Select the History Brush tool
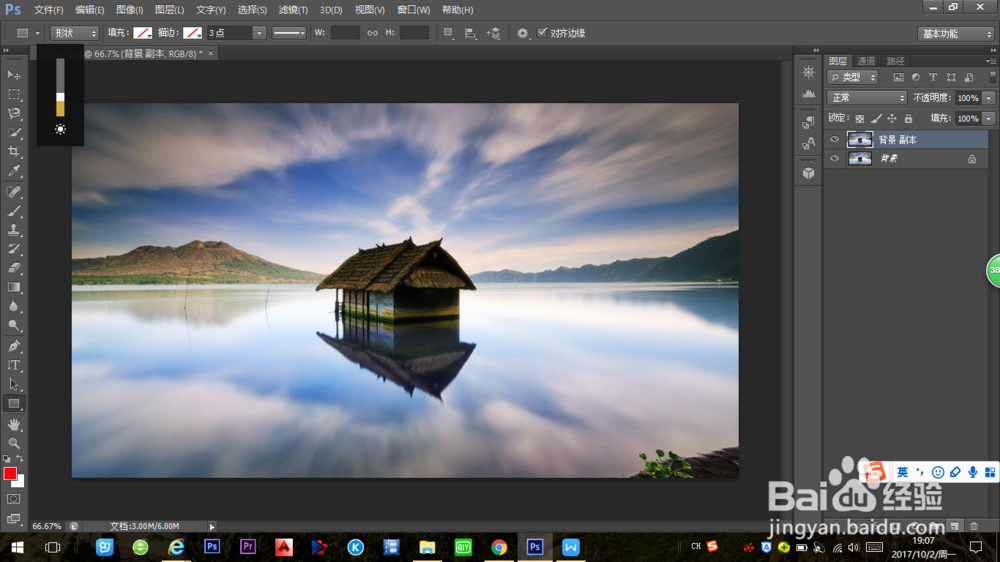Screen dimensions: 1000x562 (x=14, y=249)
